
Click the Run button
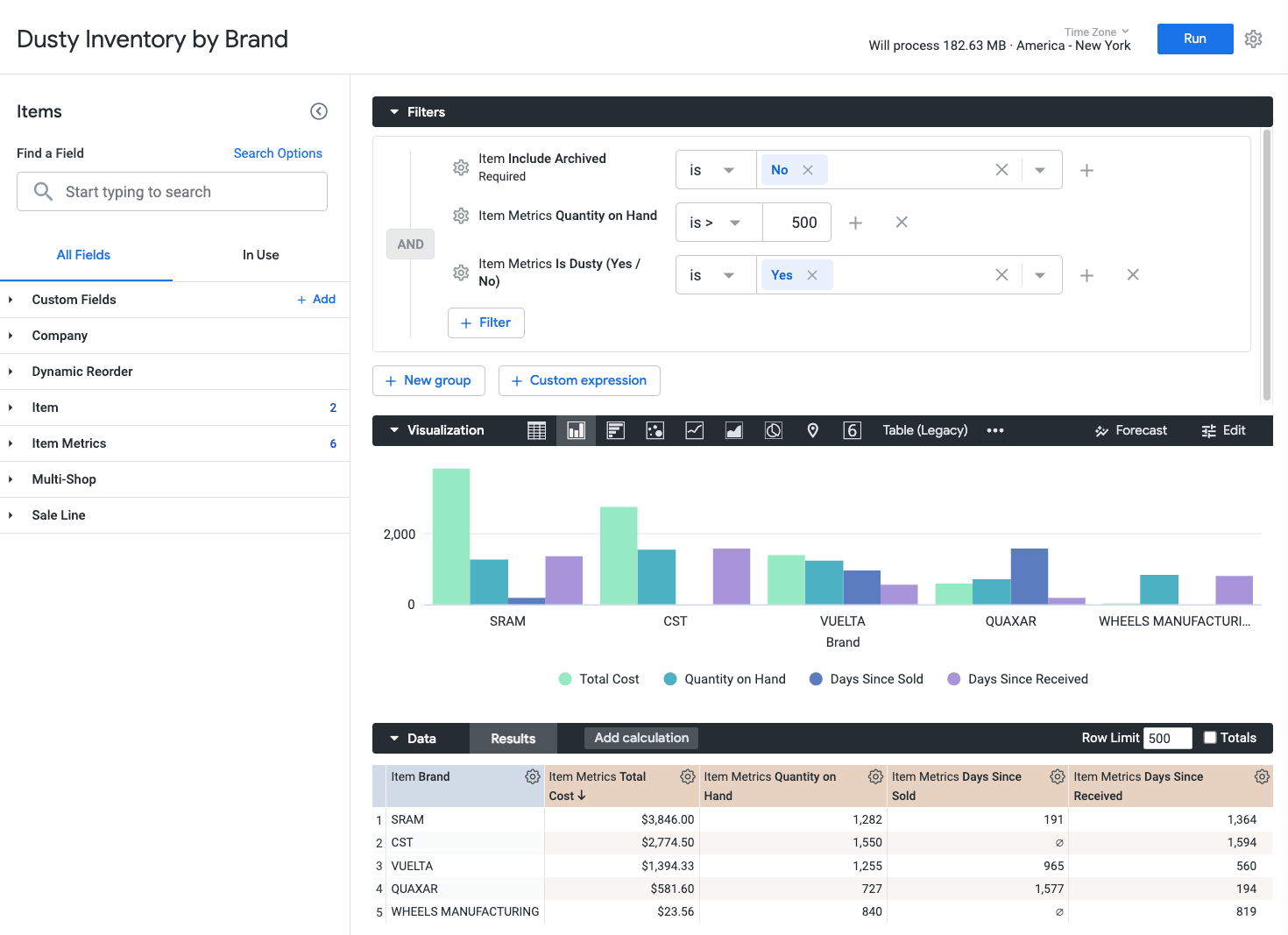[x=1194, y=39]
